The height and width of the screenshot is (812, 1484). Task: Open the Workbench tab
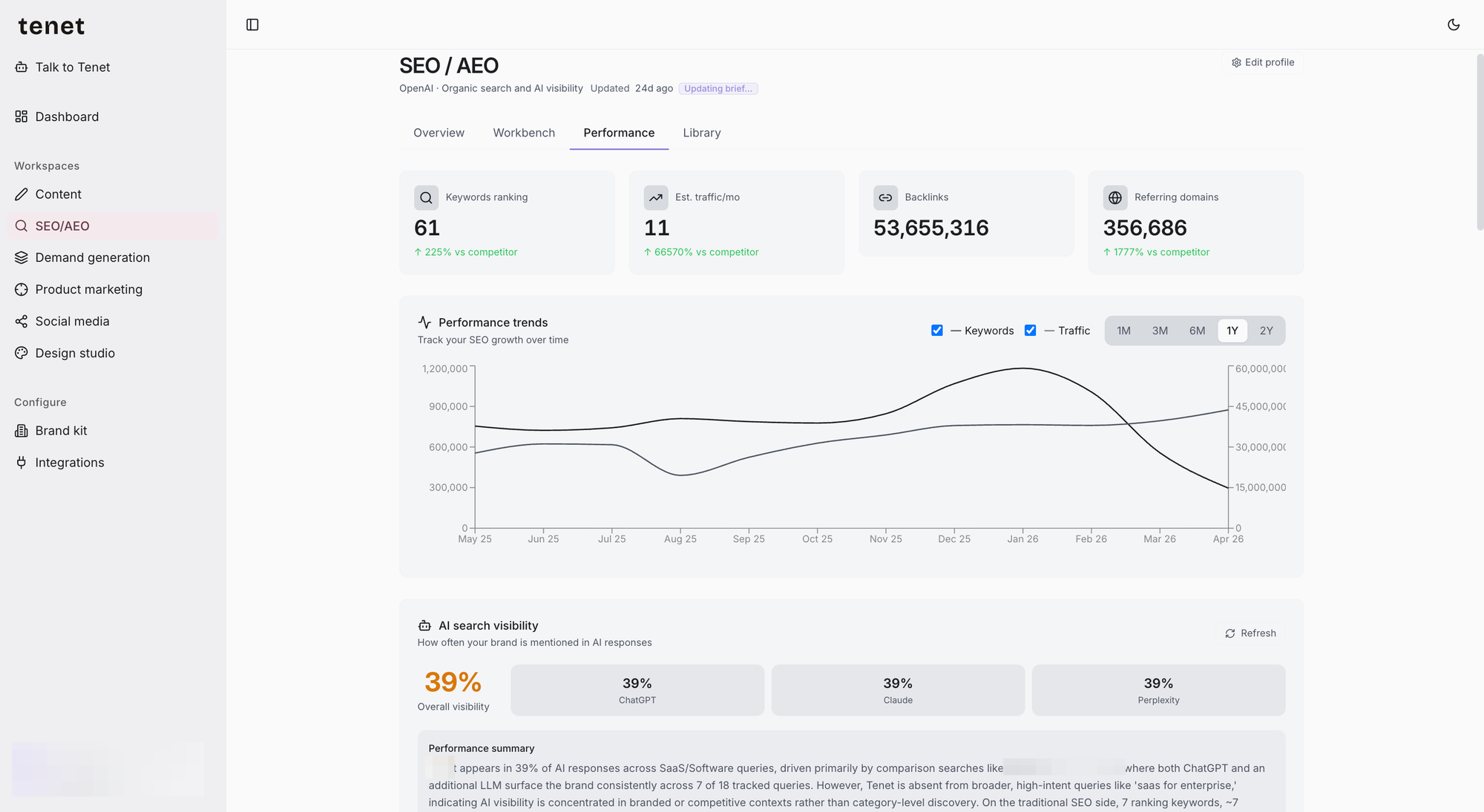(x=524, y=133)
